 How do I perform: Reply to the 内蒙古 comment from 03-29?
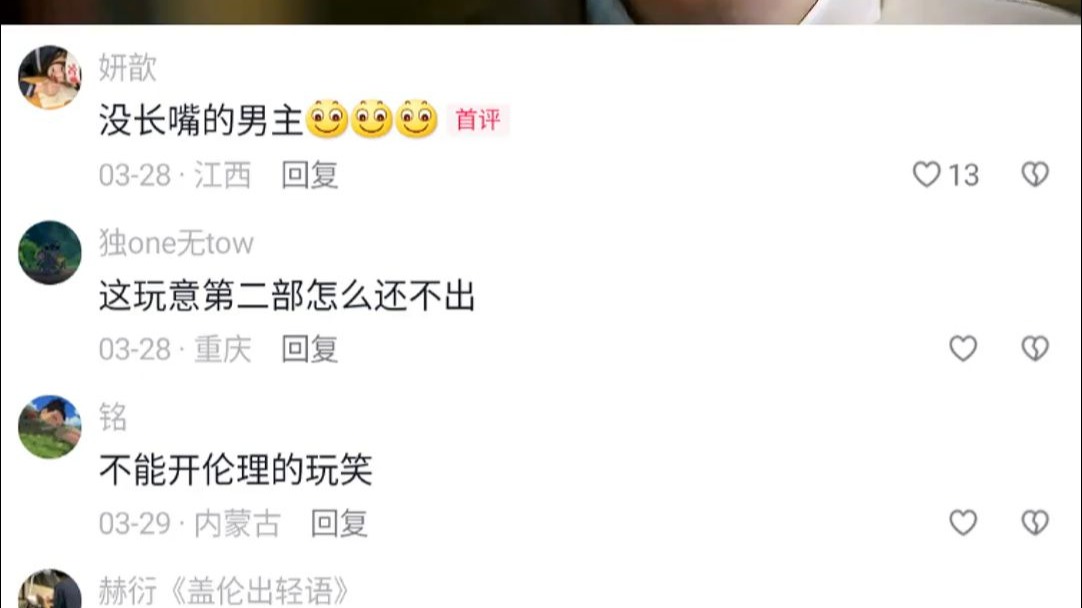point(339,523)
